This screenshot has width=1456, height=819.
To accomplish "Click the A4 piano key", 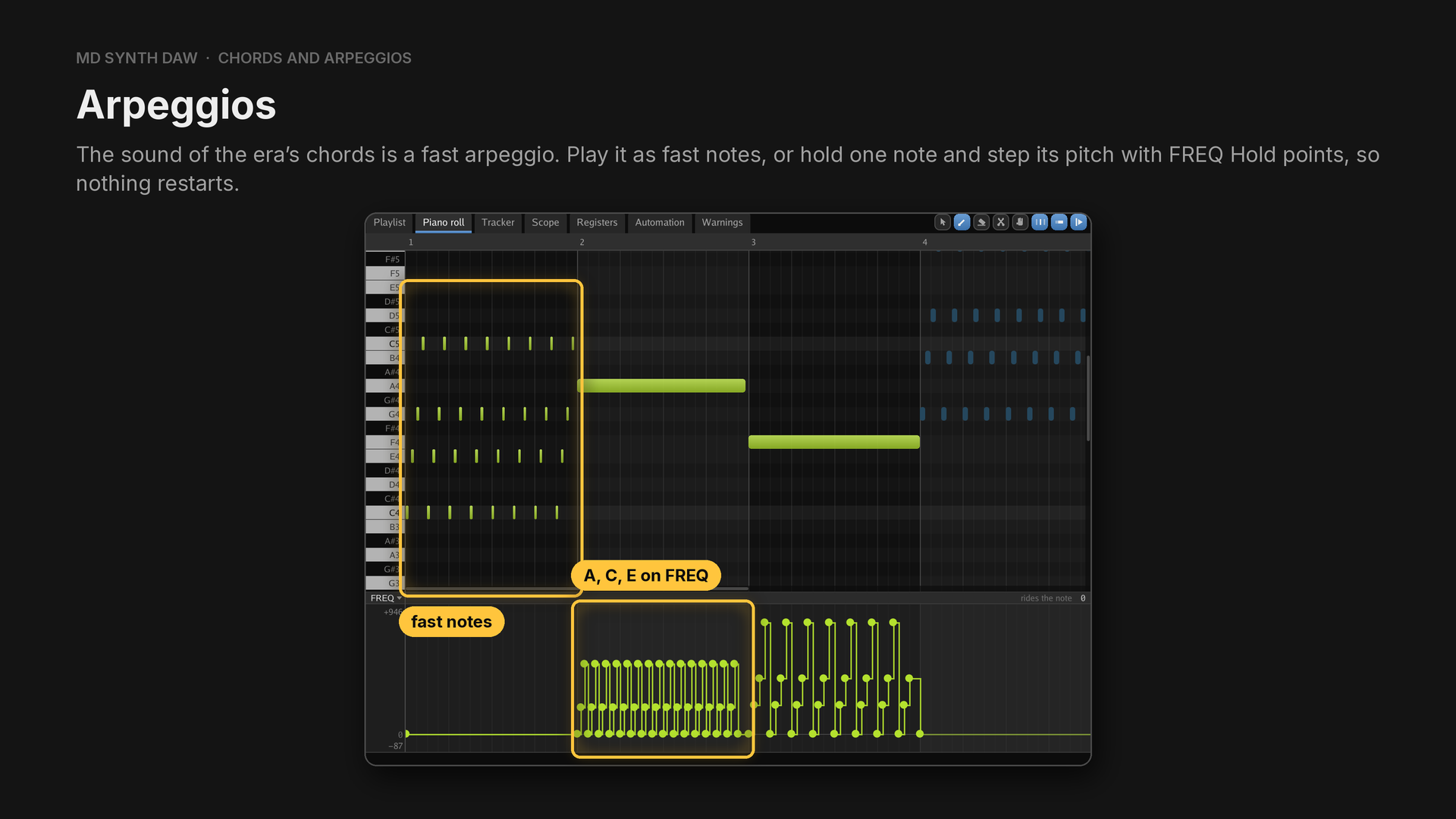I will [x=385, y=386].
